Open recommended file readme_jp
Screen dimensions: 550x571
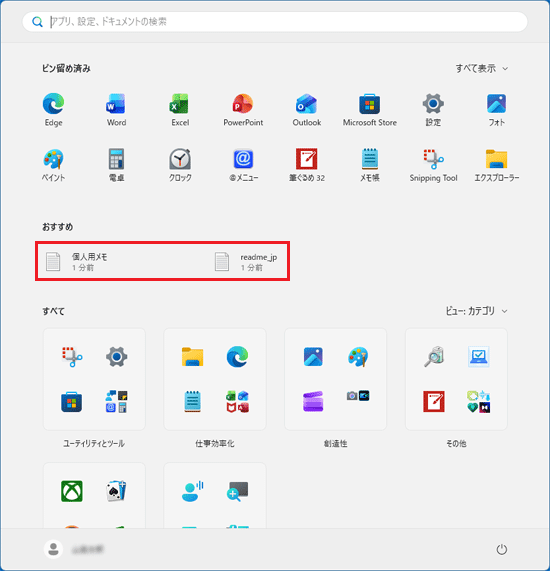coord(246,262)
